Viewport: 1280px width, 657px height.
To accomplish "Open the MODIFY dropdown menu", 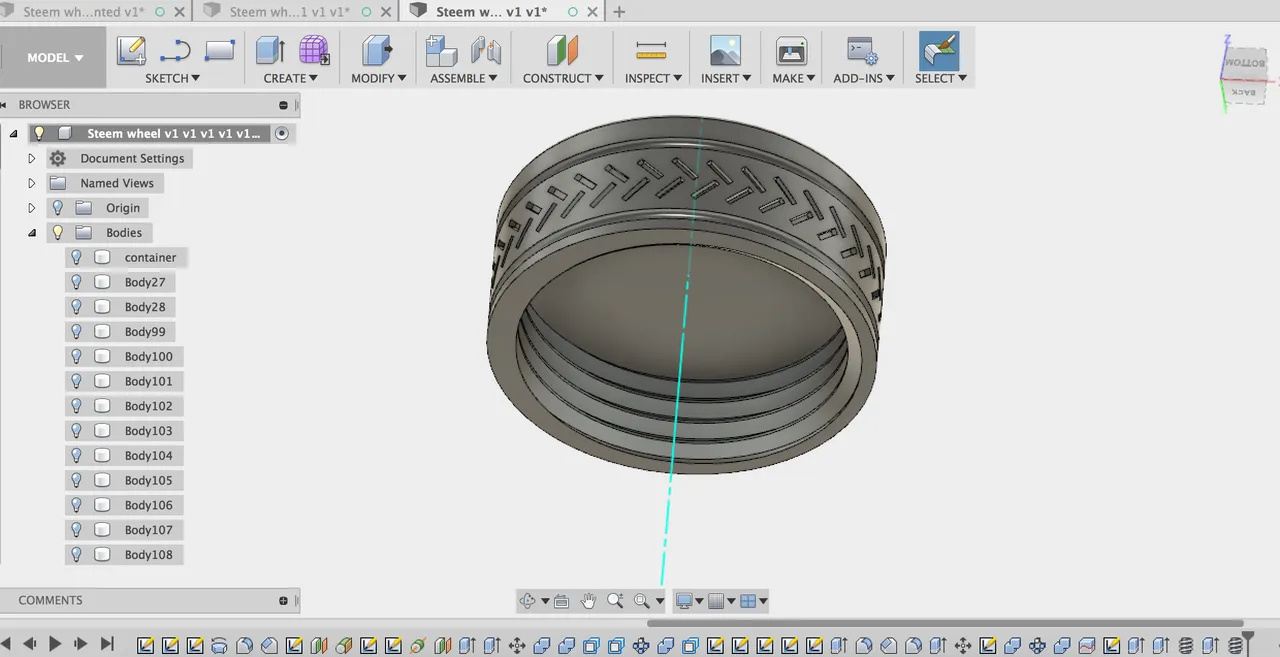I will 378,78.
